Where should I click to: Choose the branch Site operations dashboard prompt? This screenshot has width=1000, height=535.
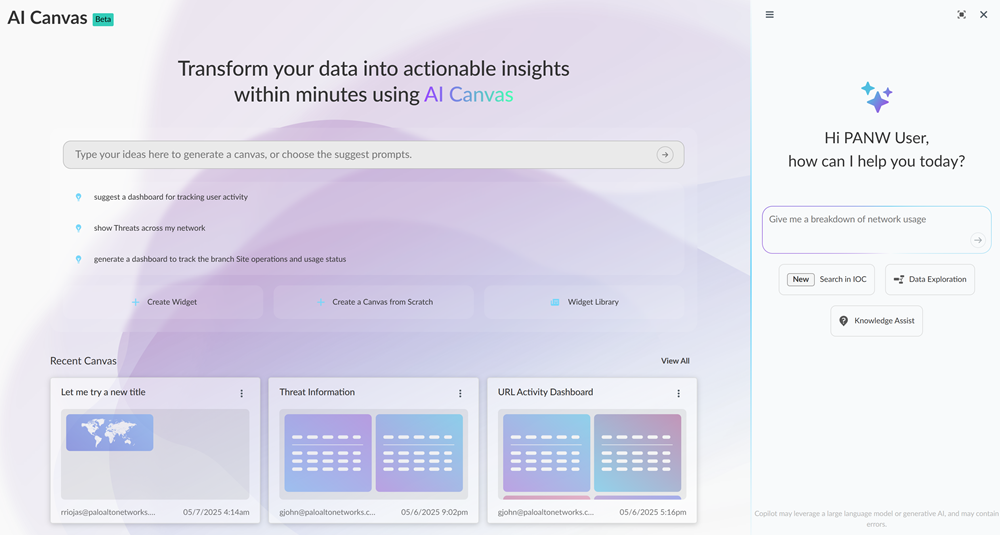[219, 259]
